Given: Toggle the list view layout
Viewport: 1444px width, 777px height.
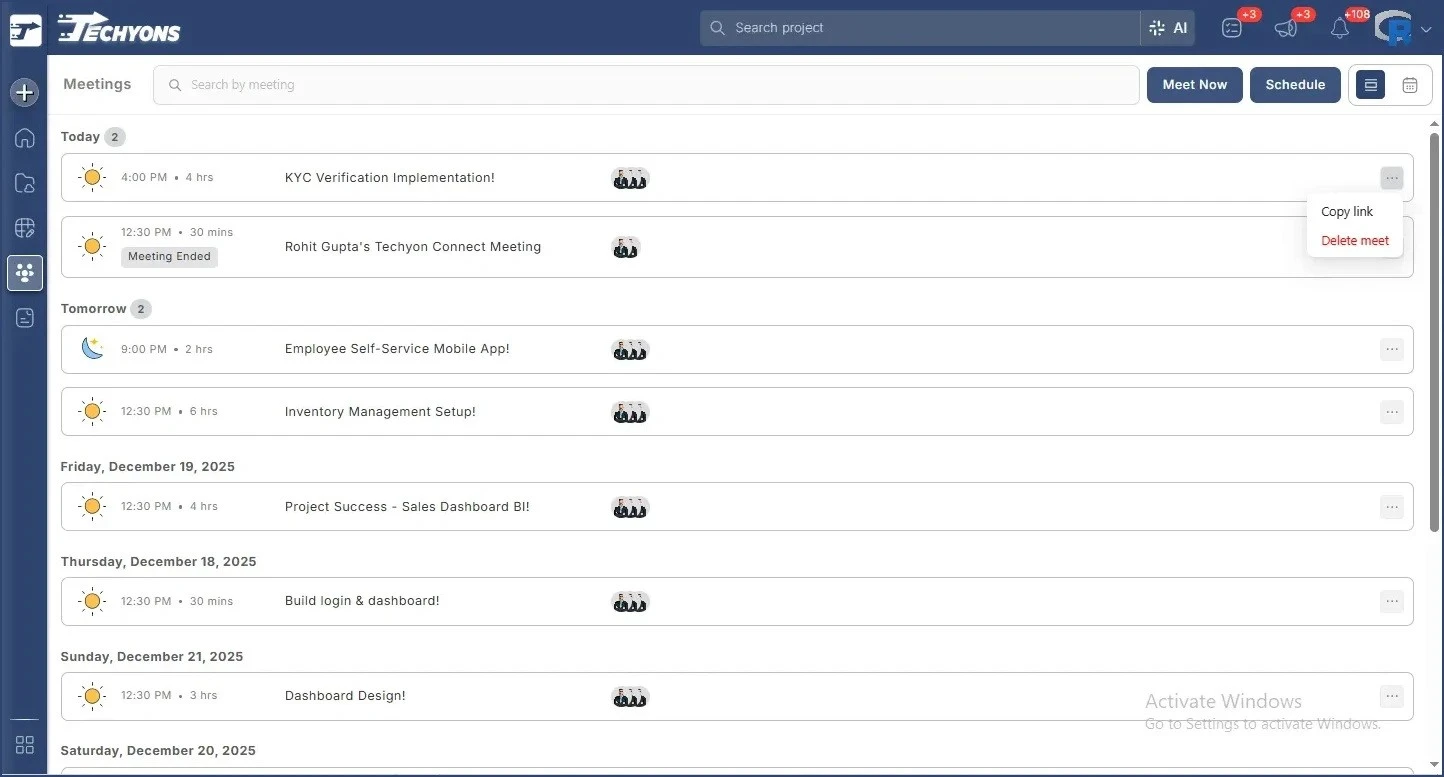Looking at the screenshot, I should point(1370,85).
